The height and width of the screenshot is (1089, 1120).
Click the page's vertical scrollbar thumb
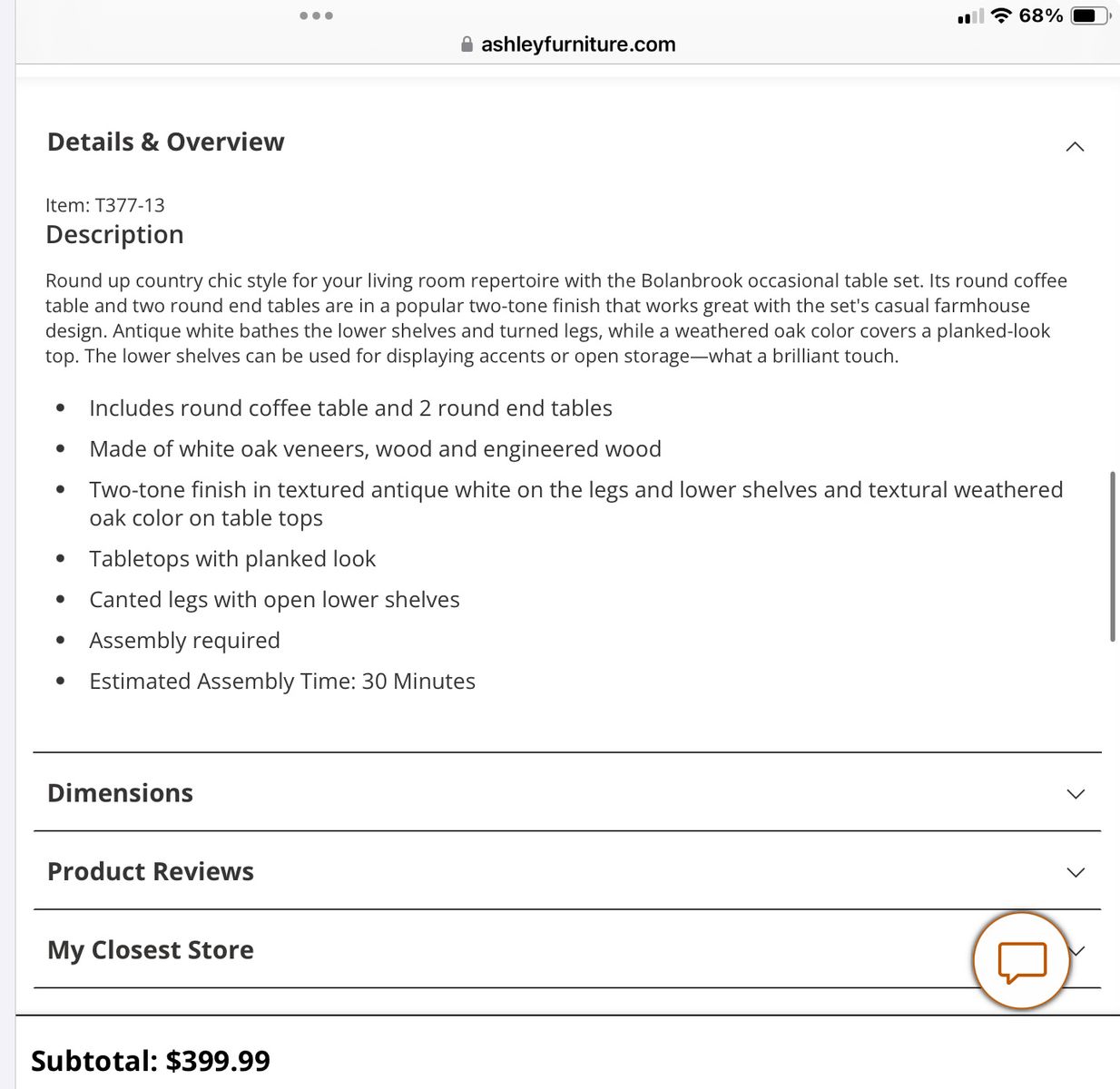(x=1113, y=555)
